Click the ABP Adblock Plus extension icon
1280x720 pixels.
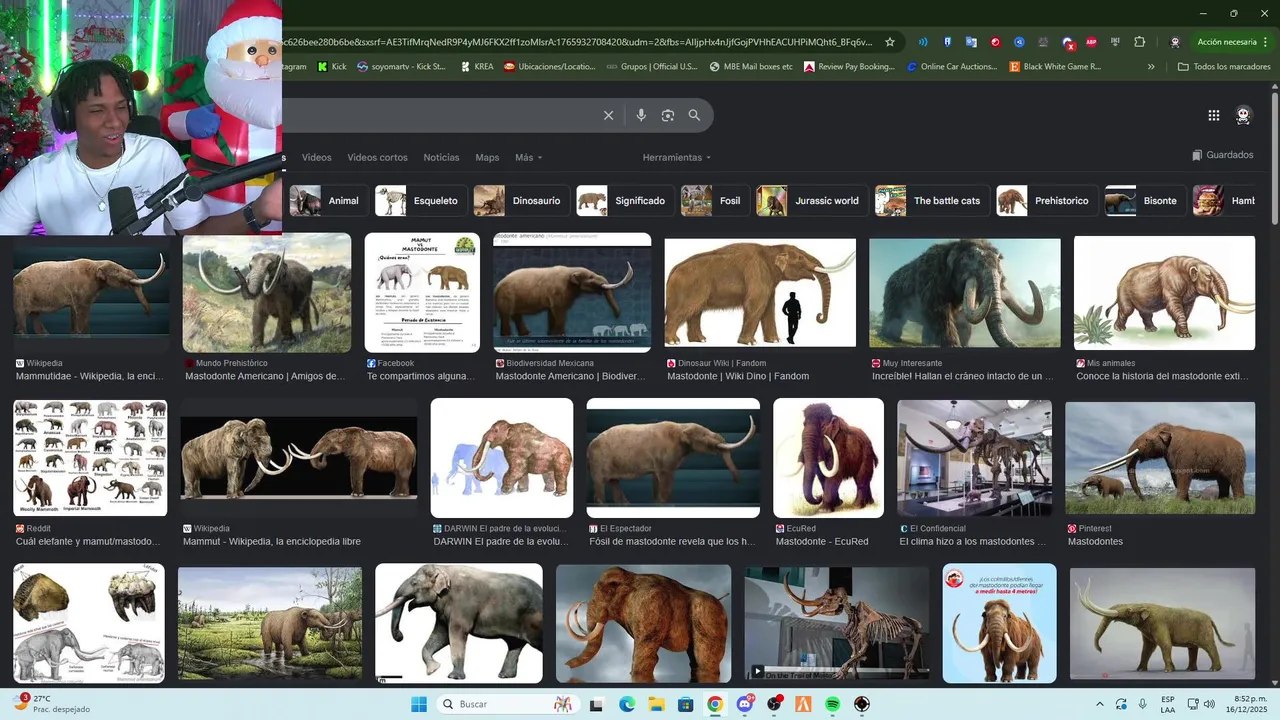(x=1091, y=42)
